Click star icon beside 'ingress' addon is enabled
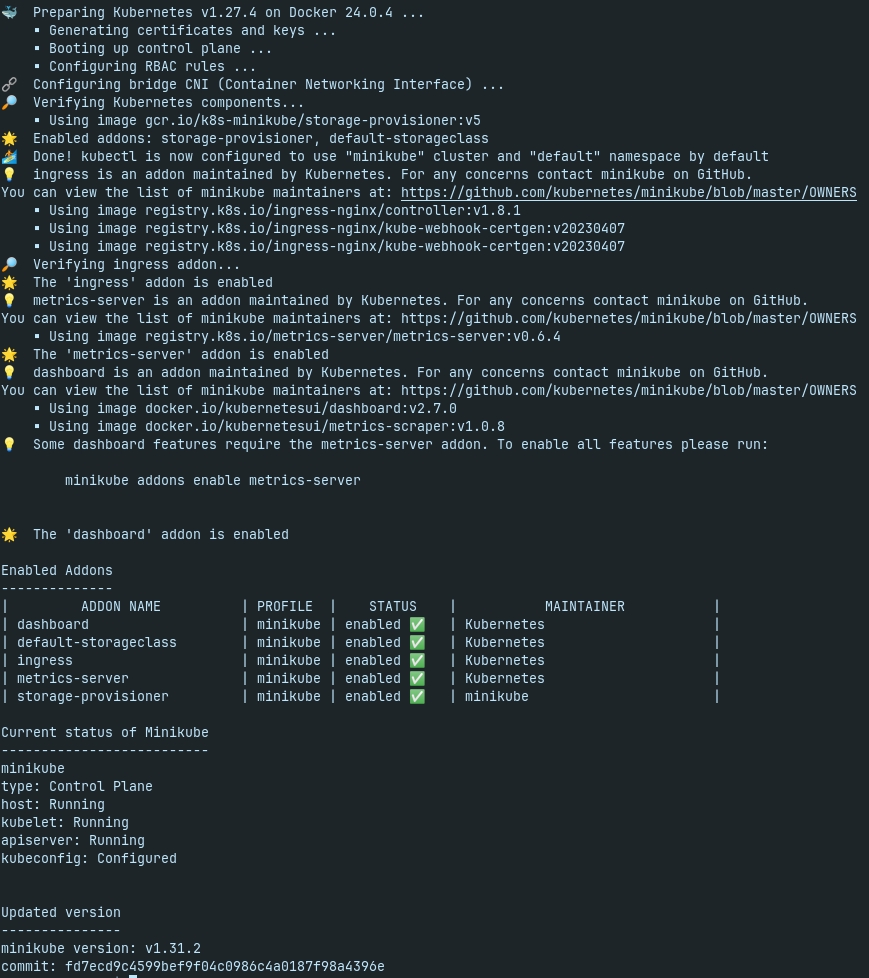869x978 pixels. click(x=9, y=283)
